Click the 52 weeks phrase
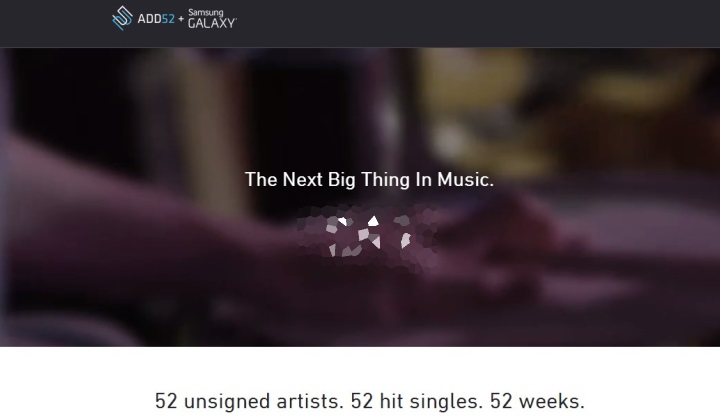The height and width of the screenshot is (420, 720). [537, 401]
